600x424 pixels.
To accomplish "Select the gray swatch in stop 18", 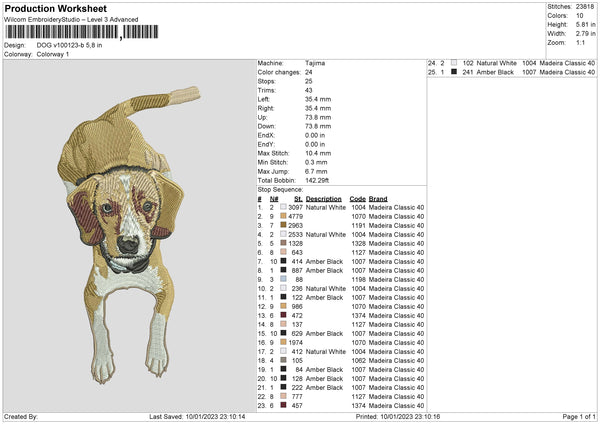I will click(x=284, y=360).
